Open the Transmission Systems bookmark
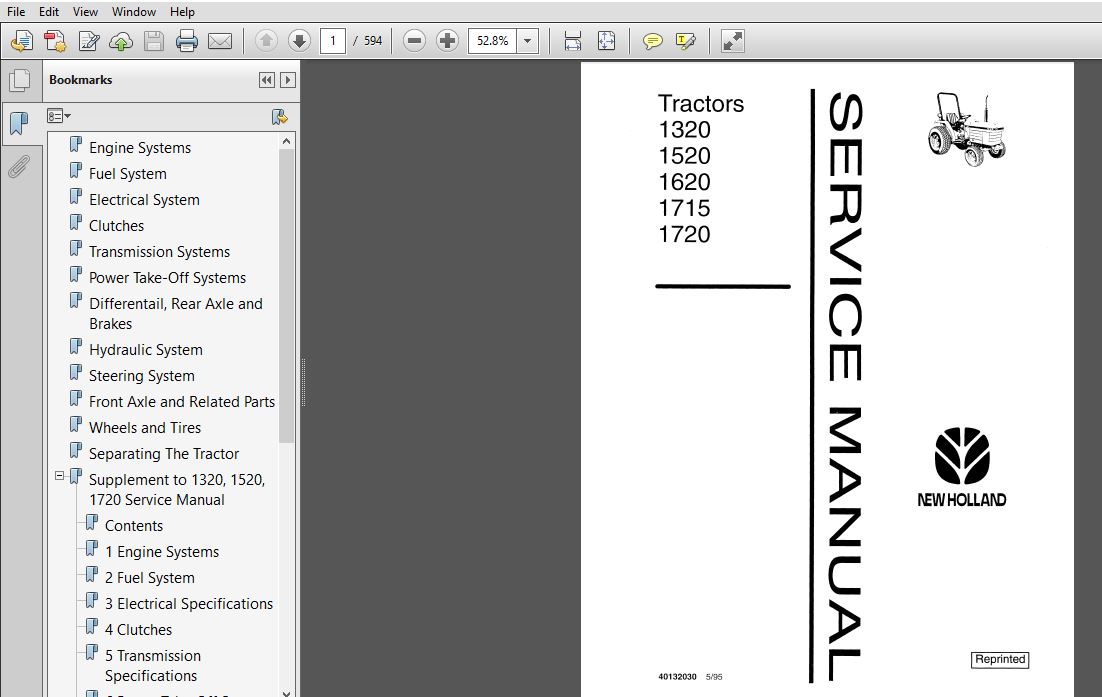The height and width of the screenshot is (697, 1102). pyautogui.click(x=160, y=252)
